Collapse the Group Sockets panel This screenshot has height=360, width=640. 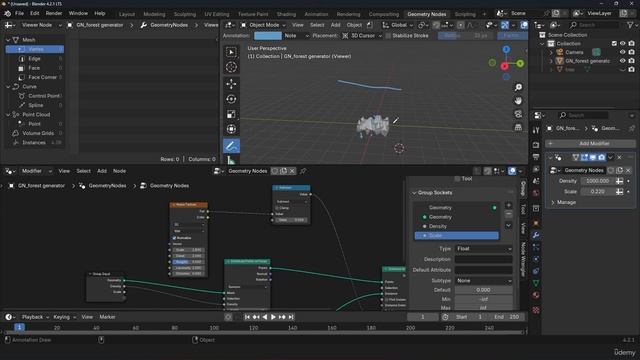(414, 193)
